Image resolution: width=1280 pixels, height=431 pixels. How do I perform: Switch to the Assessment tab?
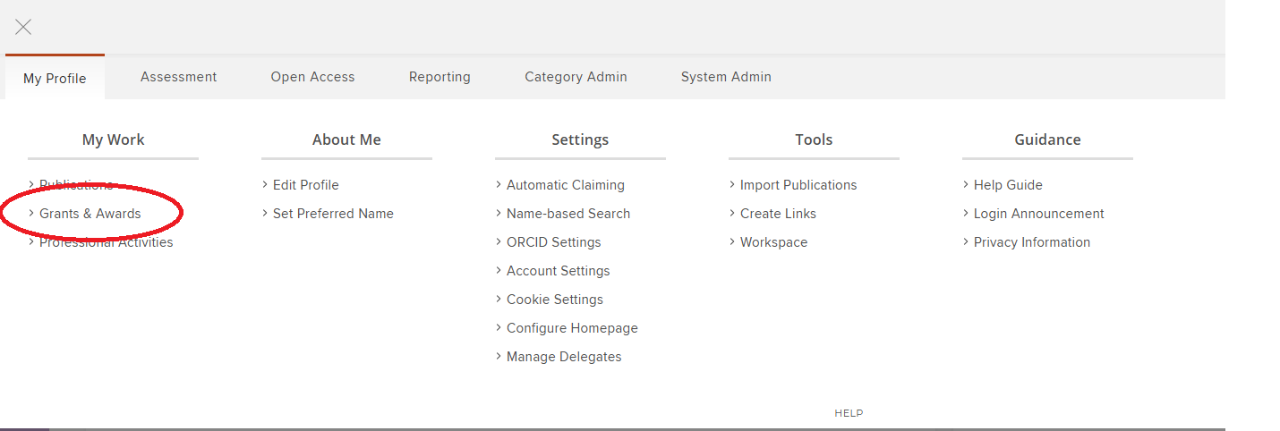pos(178,77)
